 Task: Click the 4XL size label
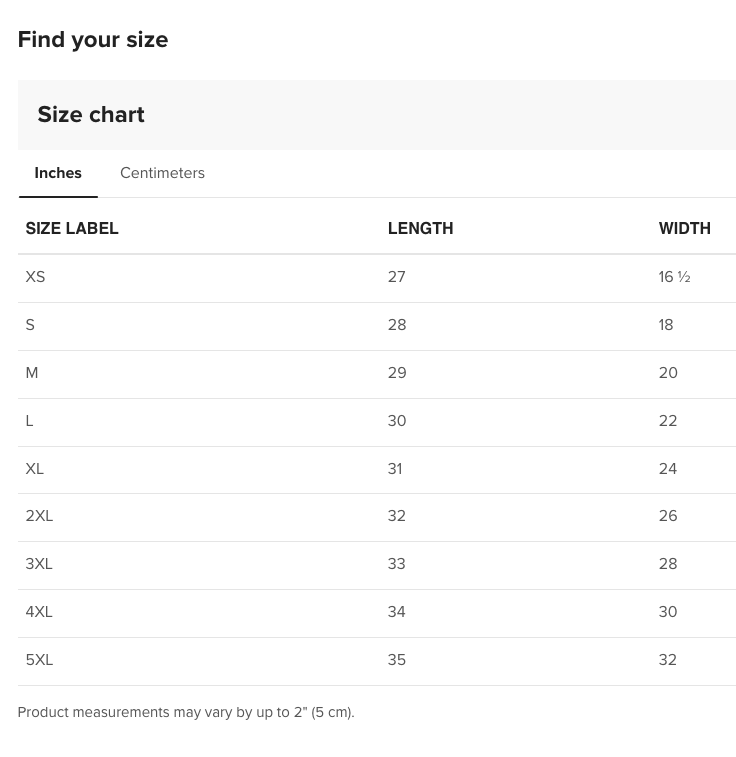click(x=39, y=612)
